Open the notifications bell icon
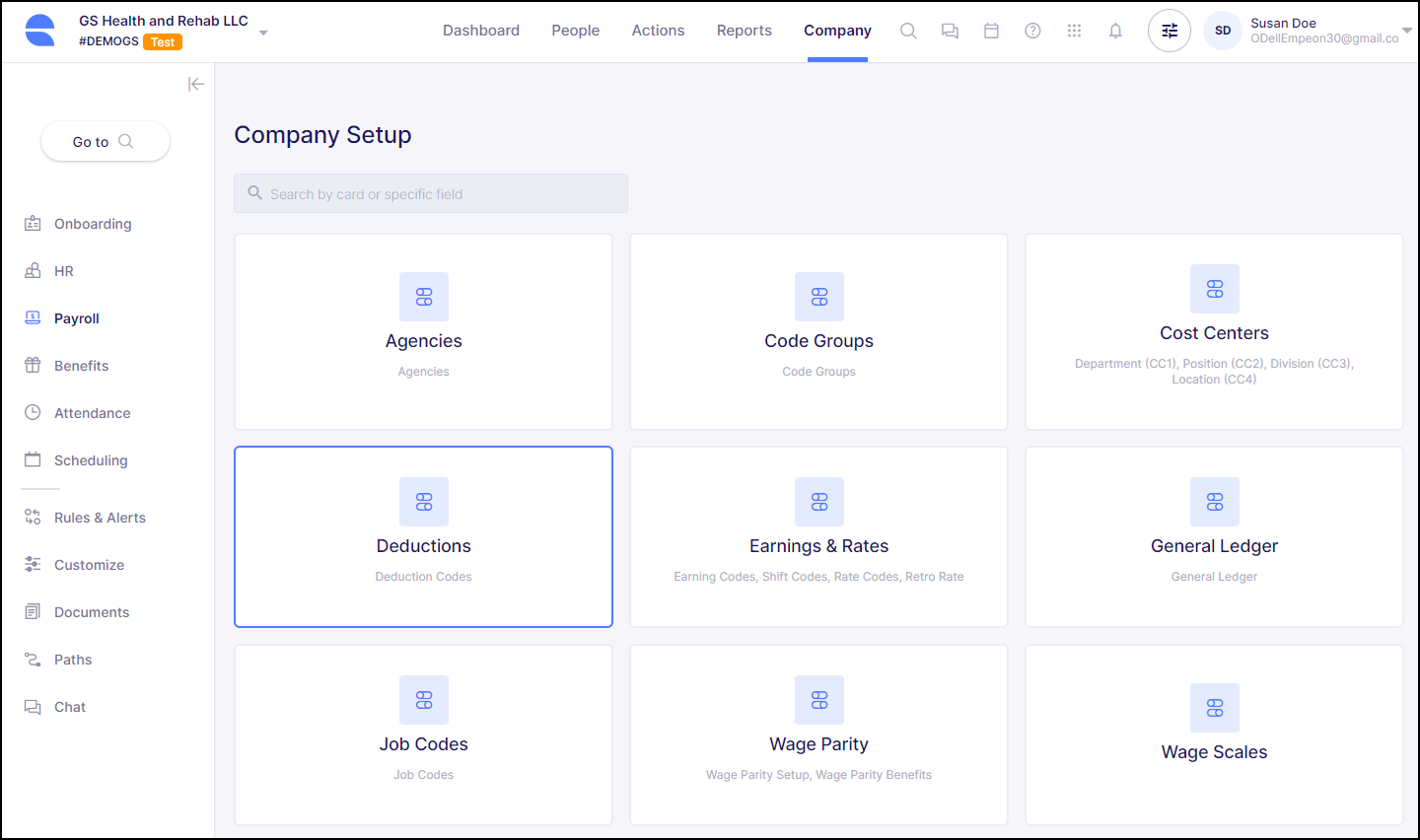The width and height of the screenshot is (1420, 840). pyautogui.click(x=1115, y=31)
